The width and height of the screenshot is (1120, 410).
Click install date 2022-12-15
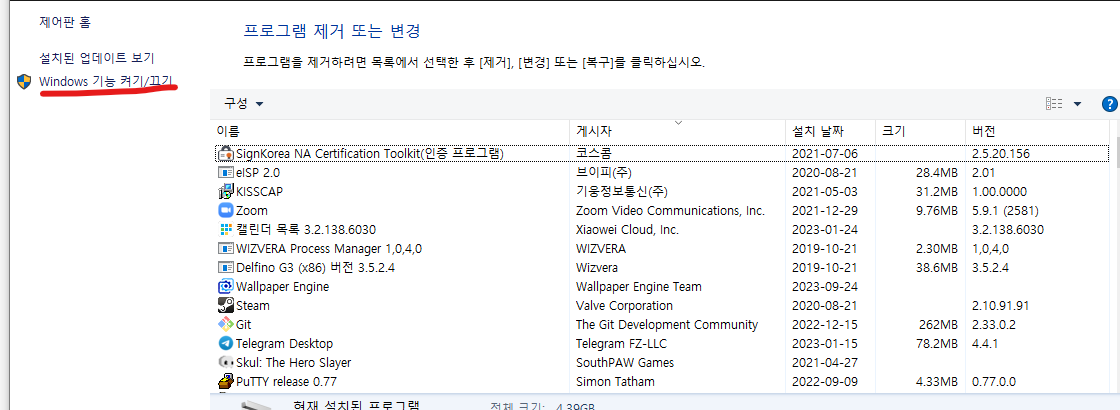pyautogui.click(x=824, y=324)
